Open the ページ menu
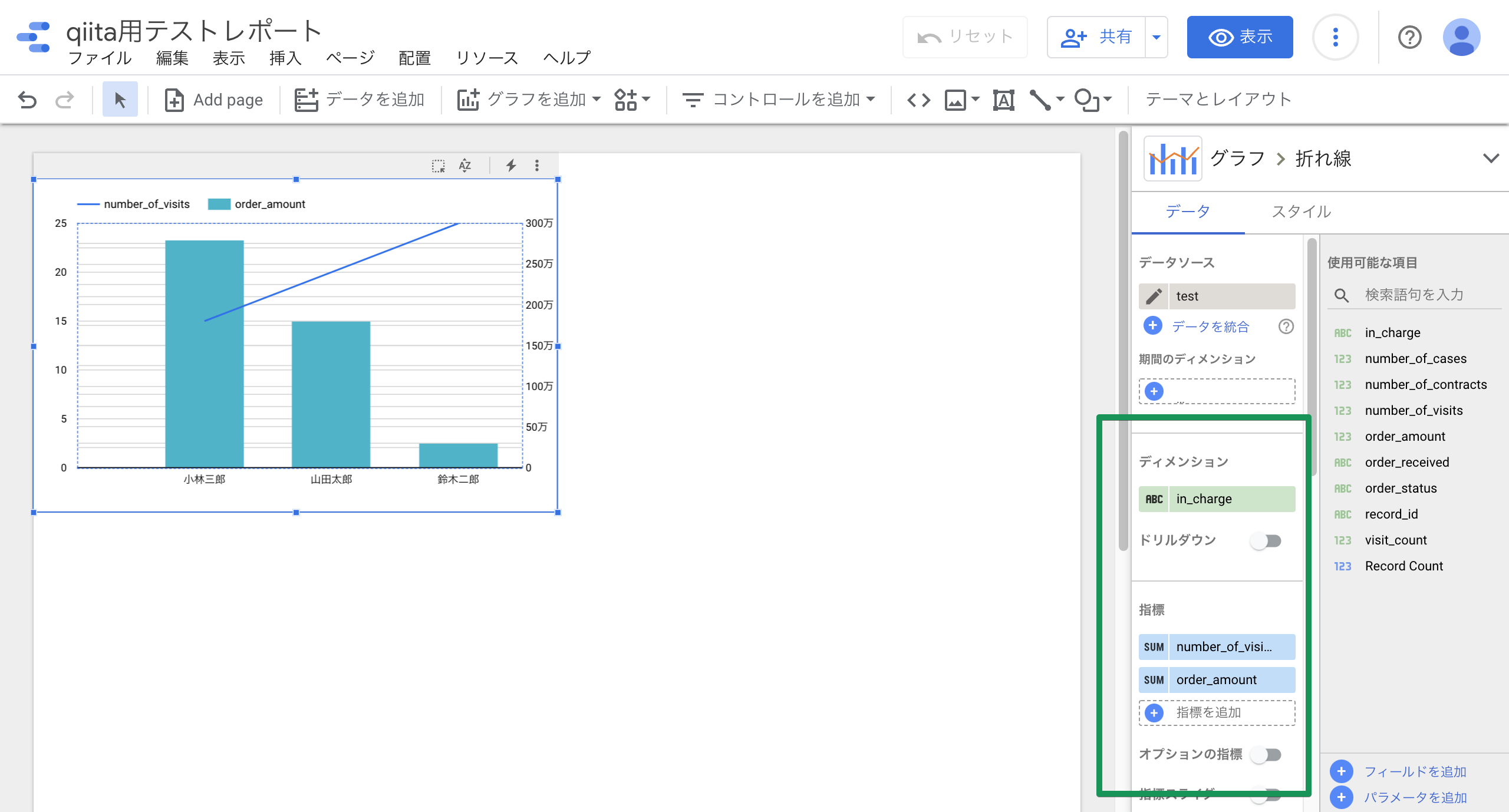This screenshot has height=812, width=1509. click(x=350, y=58)
